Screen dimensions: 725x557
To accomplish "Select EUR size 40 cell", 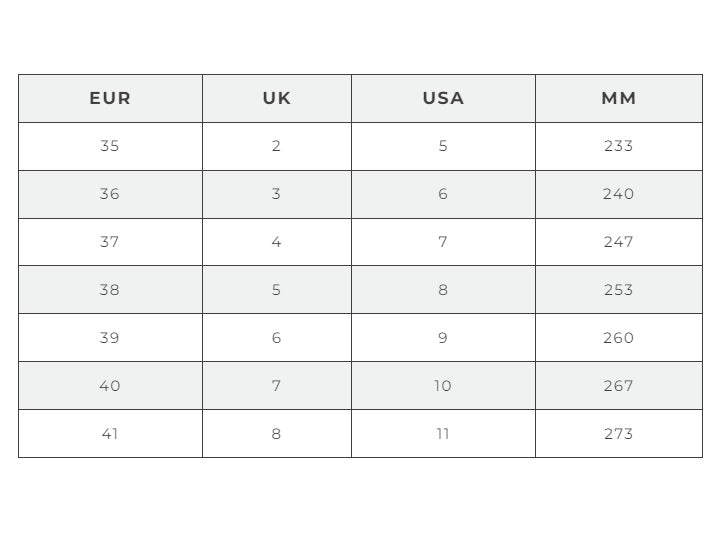I will coord(110,386).
